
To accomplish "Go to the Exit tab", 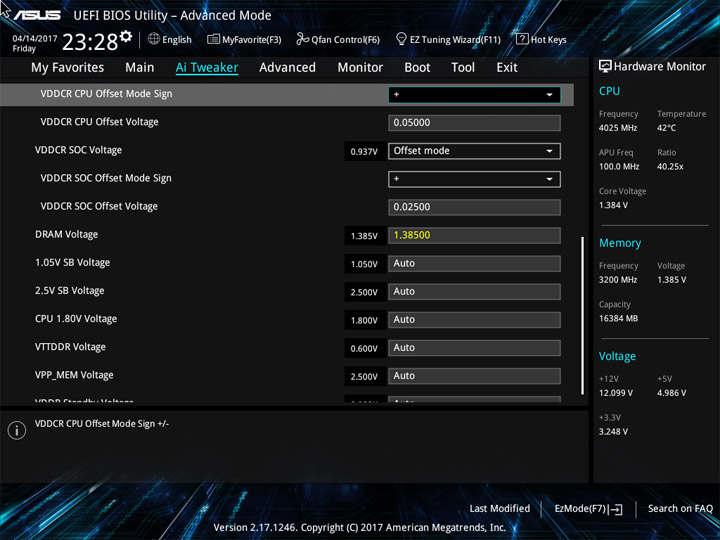I will (x=507, y=68).
